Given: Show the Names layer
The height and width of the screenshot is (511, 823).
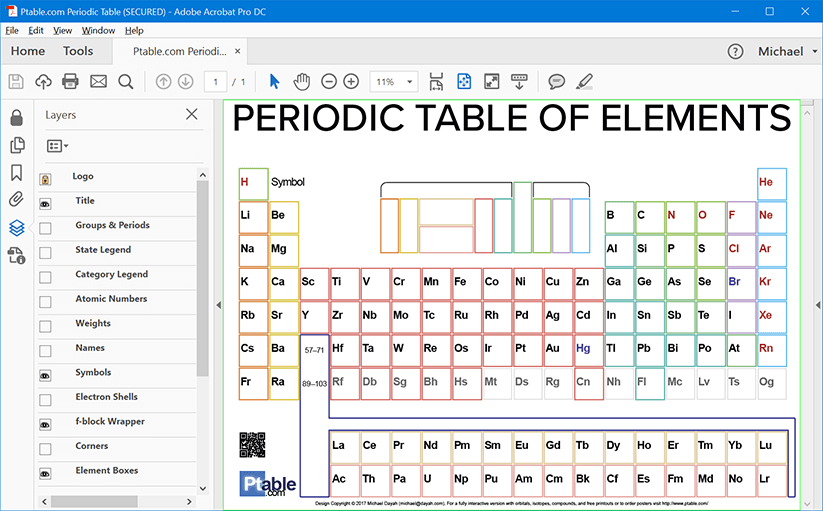Looking at the screenshot, I should pyautogui.click(x=45, y=351).
